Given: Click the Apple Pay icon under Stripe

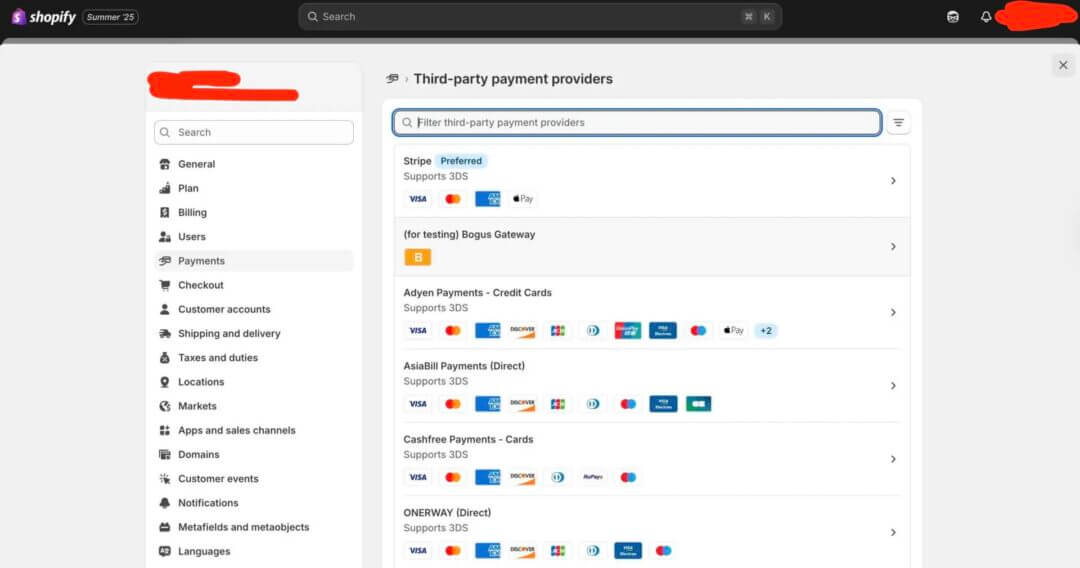Looking at the screenshot, I should 523,199.
